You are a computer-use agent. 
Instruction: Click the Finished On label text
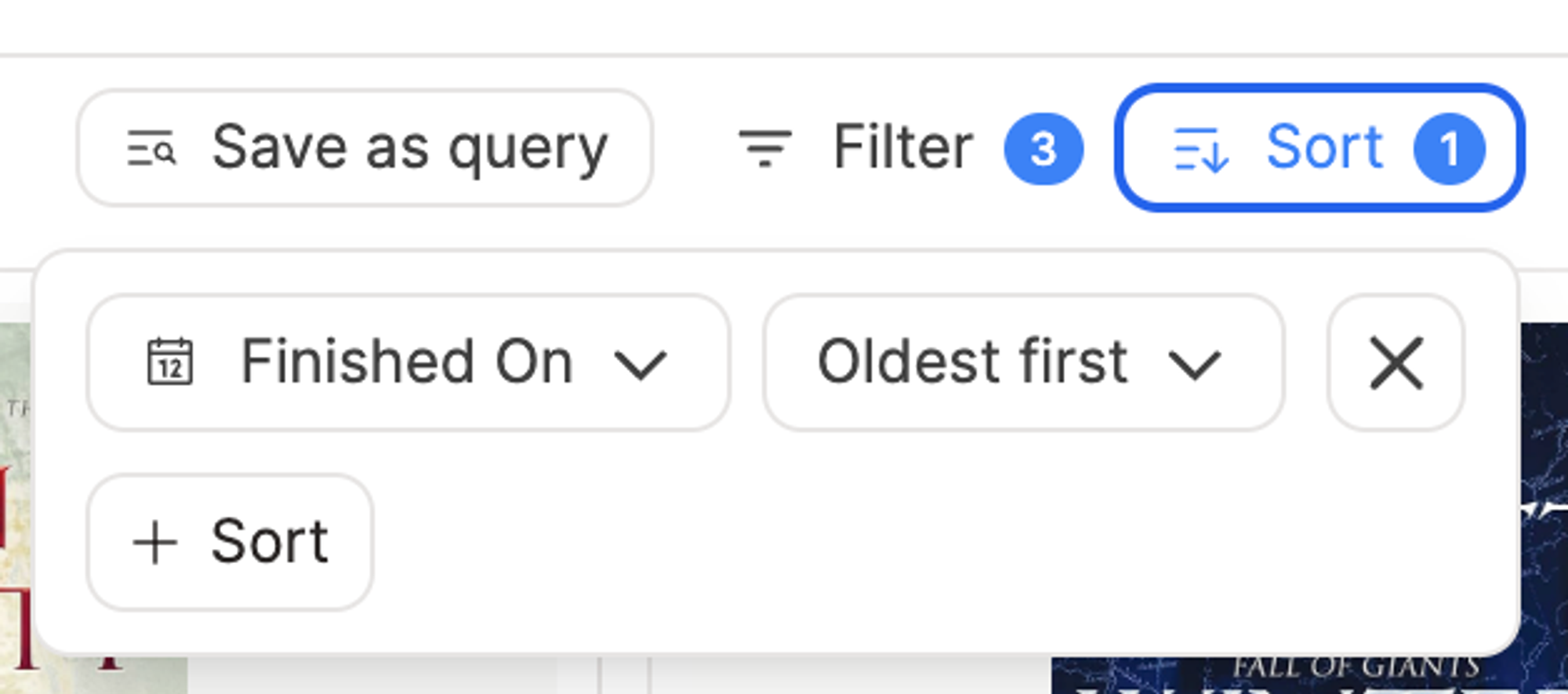point(408,362)
